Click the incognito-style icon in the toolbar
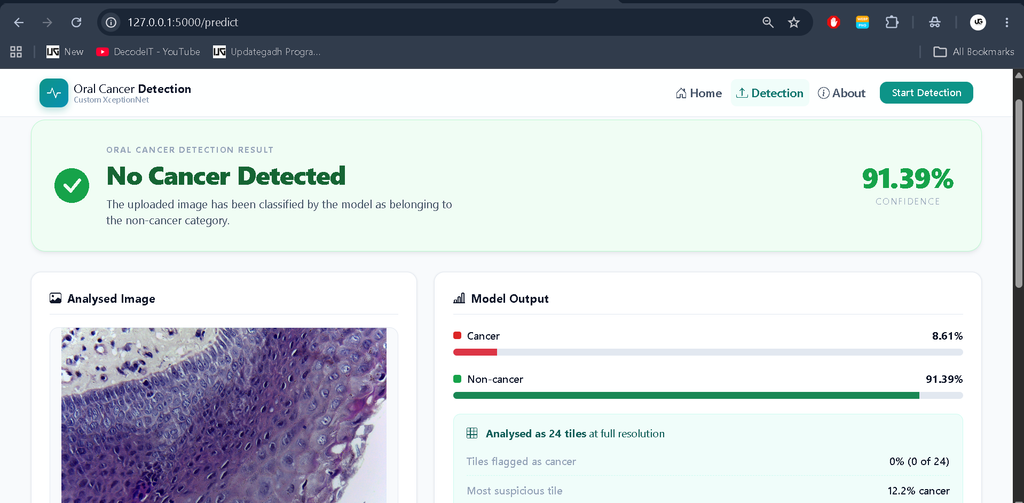The width and height of the screenshot is (1024, 503). pyautogui.click(x=935, y=22)
